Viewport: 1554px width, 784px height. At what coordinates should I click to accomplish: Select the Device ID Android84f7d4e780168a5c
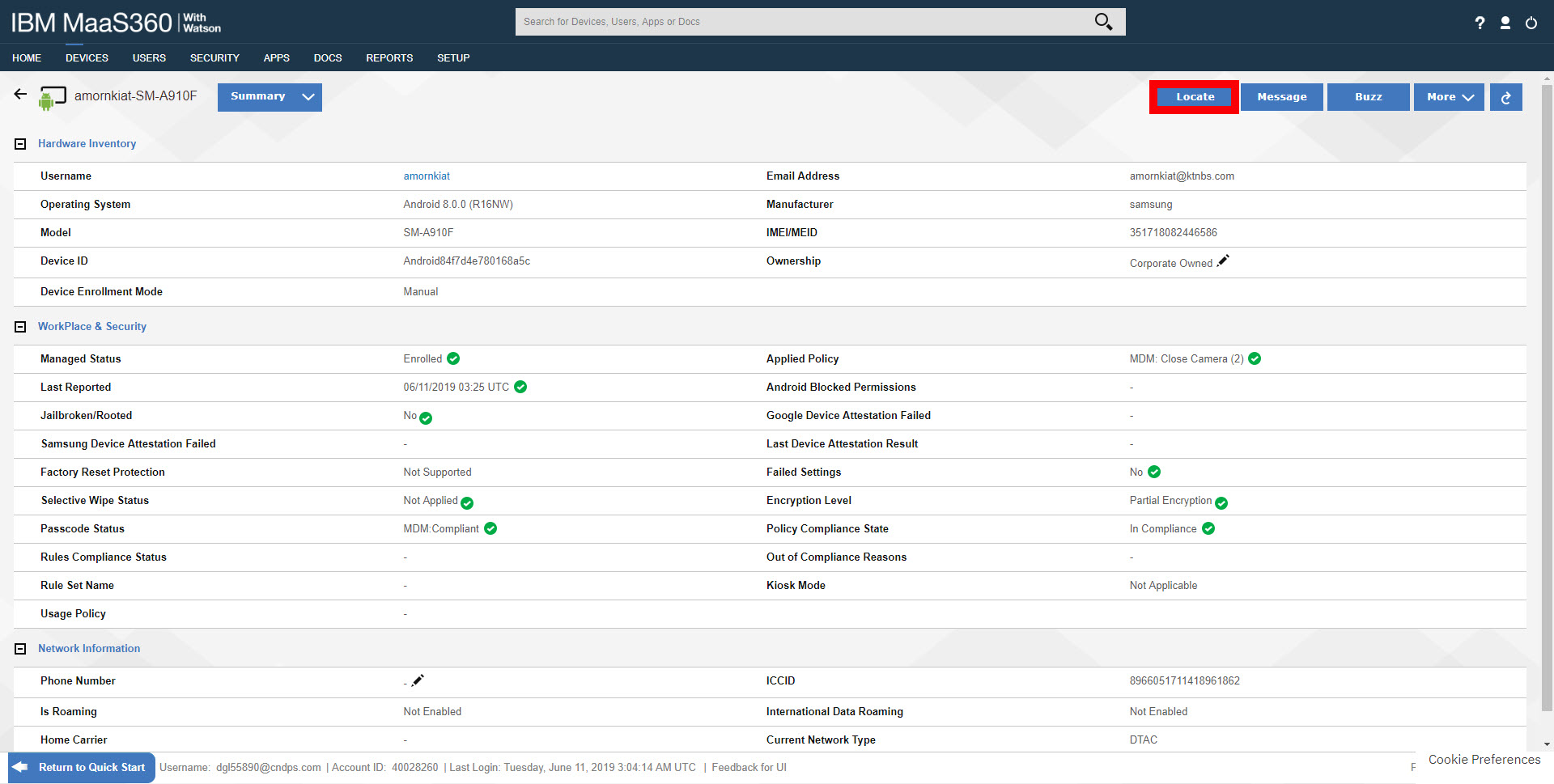(466, 261)
